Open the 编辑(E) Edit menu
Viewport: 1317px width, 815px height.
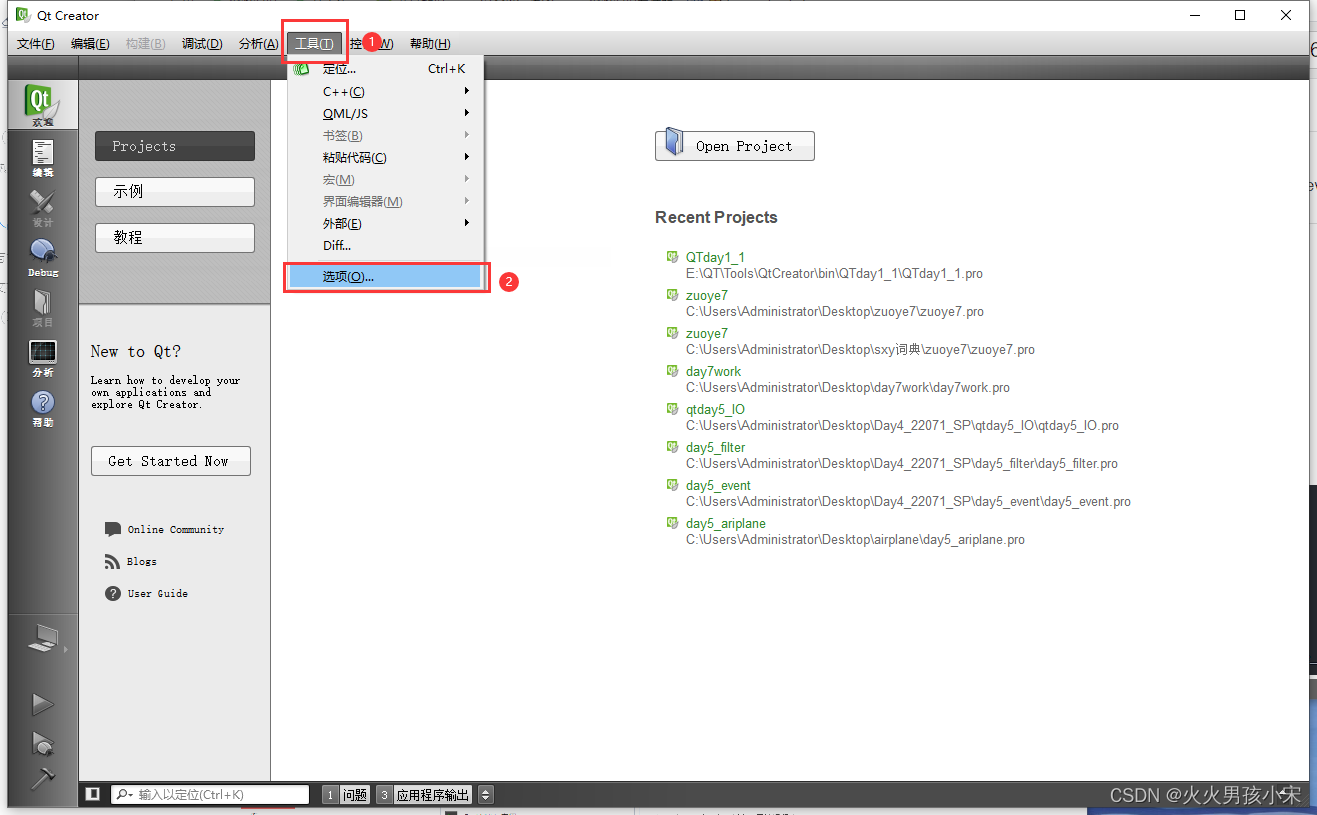pyautogui.click(x=90, y=44)
